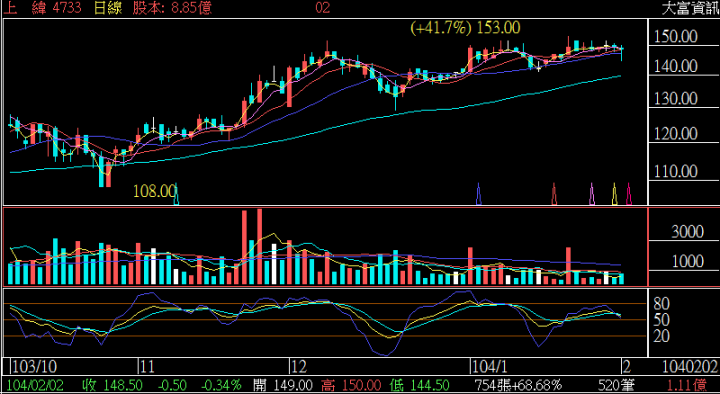Click the yellow triangle marker on price chart
The width and height of the screenshot is (720, 394).
[x=614, y=194]
